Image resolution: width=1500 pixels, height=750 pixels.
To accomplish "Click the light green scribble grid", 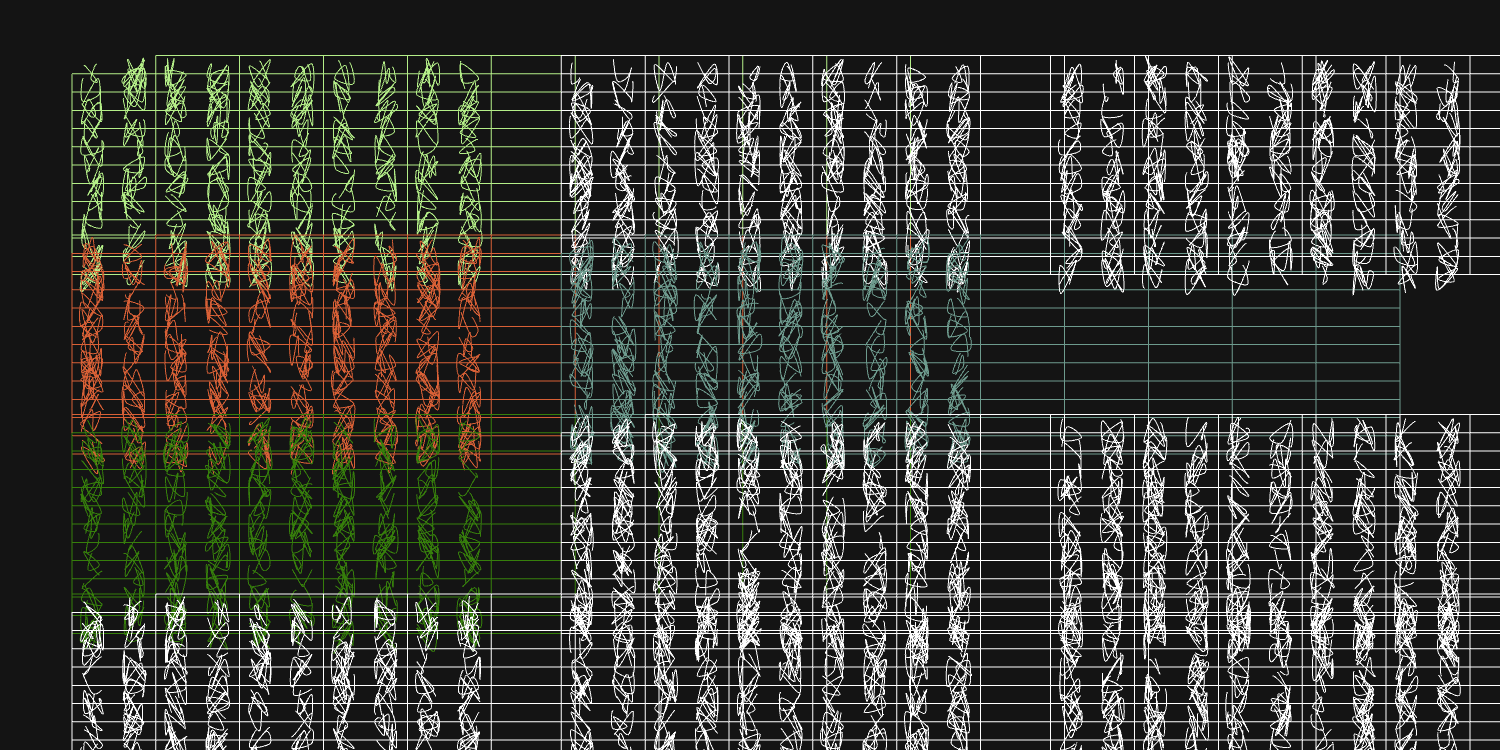I will click(280, 150).
